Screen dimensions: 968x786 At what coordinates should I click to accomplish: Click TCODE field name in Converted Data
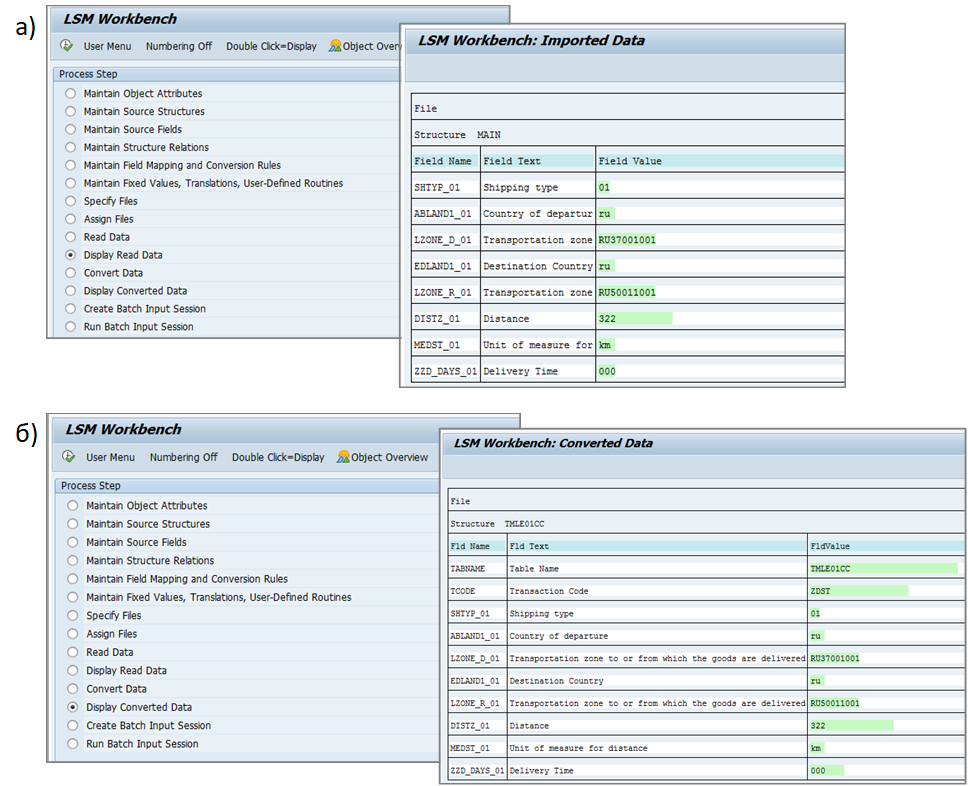462,591
